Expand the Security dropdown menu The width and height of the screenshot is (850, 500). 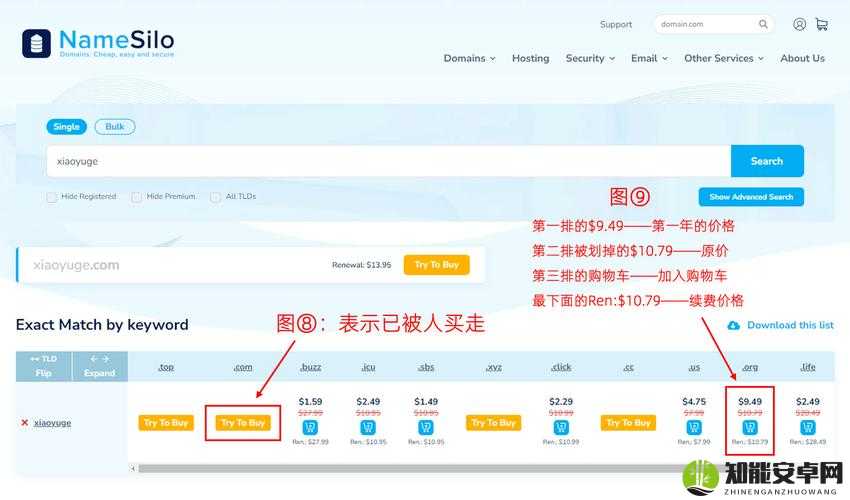pos(590,59)
